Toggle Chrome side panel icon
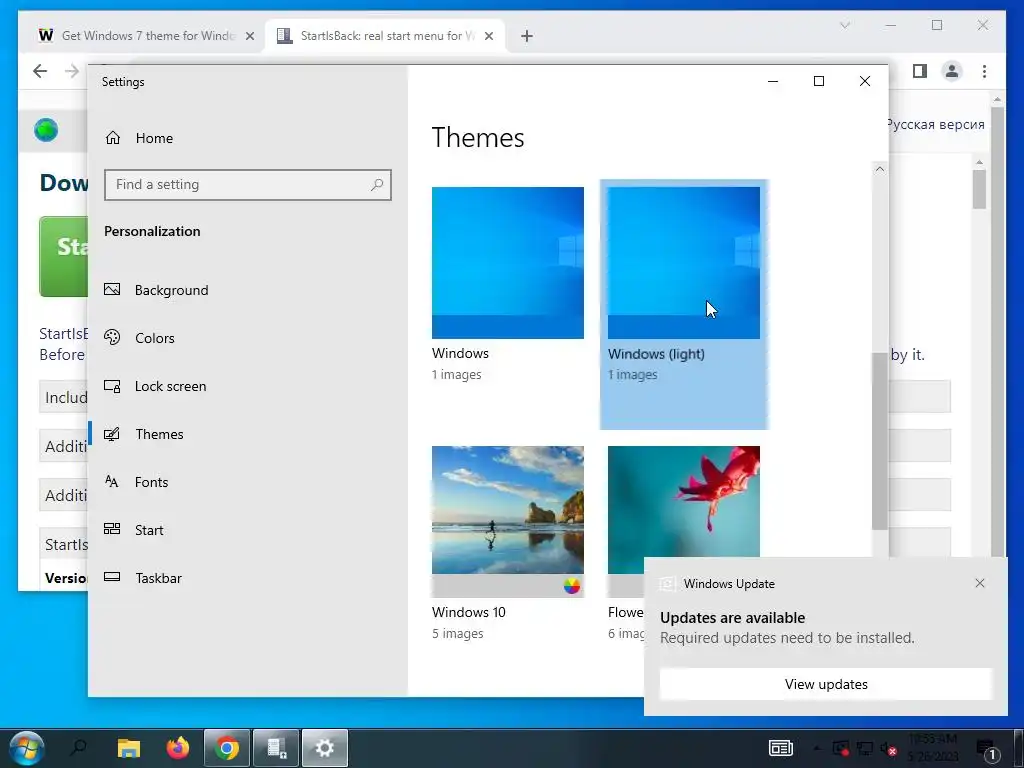The height and width of the screenshot is (768, 1024). point(920,71)
